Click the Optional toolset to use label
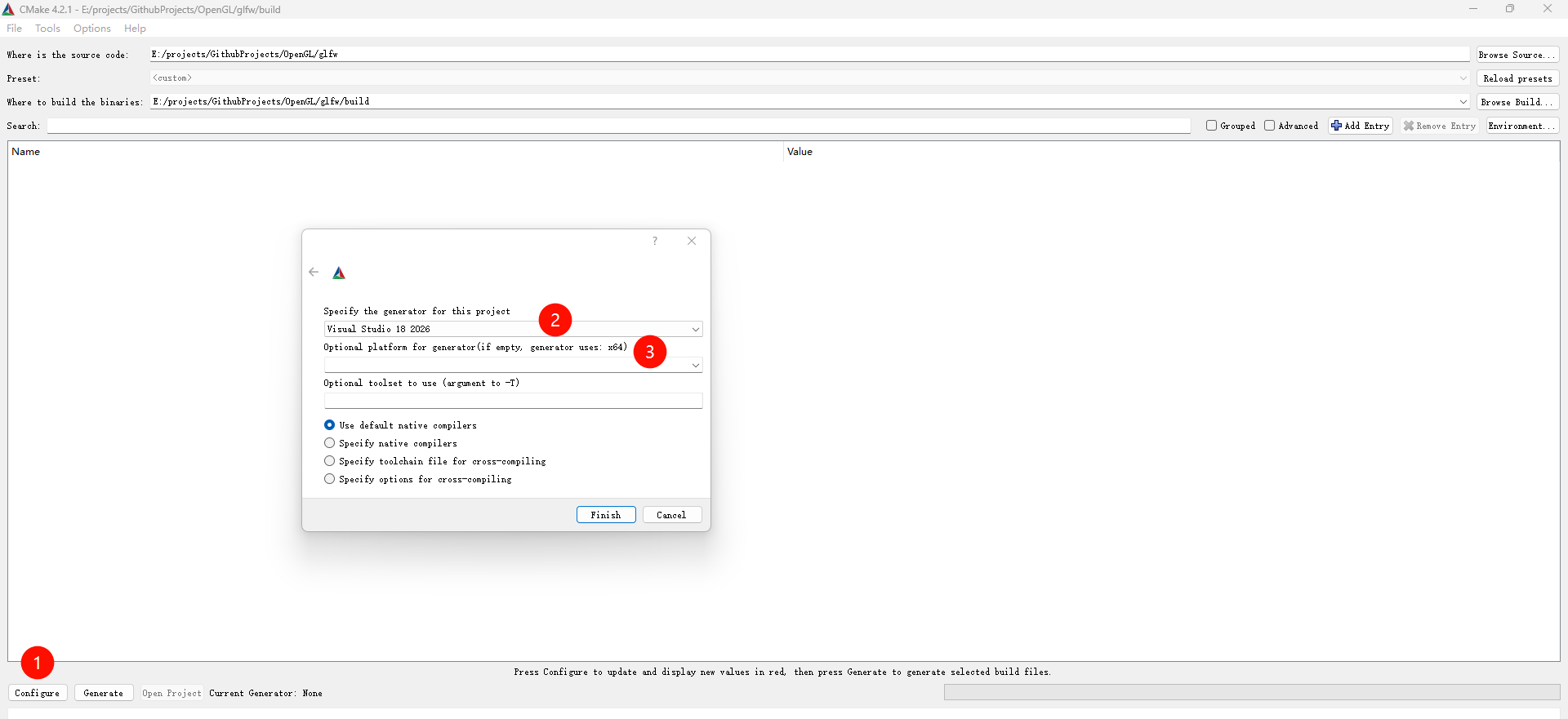The height and width of the screenshot is (719, 1568). pos(421,383)
